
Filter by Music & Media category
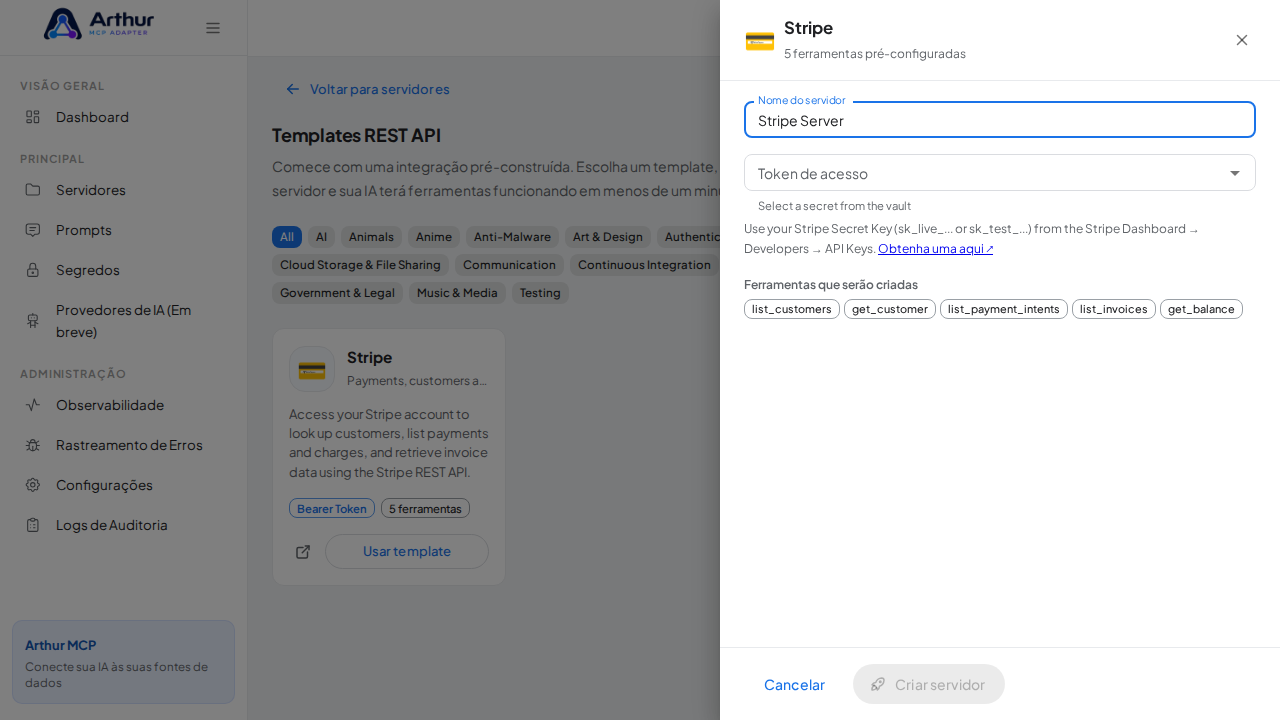coord(457,293)
